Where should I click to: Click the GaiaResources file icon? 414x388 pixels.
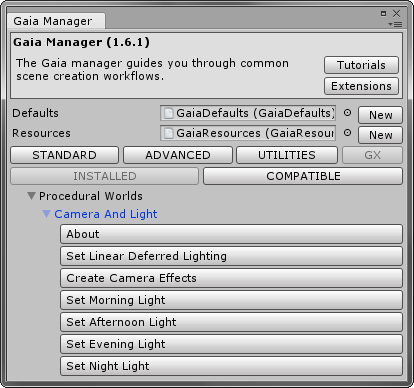[x=169, y=133]
